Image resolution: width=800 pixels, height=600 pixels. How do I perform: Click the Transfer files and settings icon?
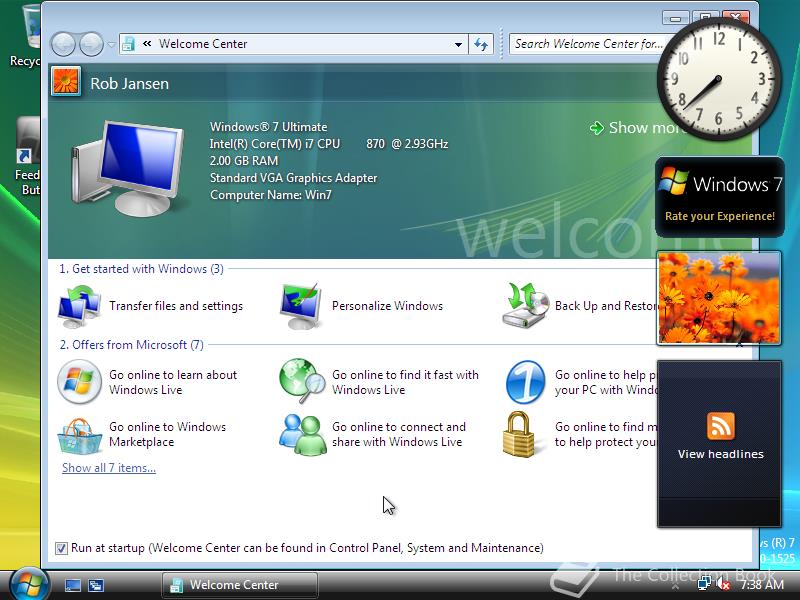pyautogui.click(x=80, y=306)
